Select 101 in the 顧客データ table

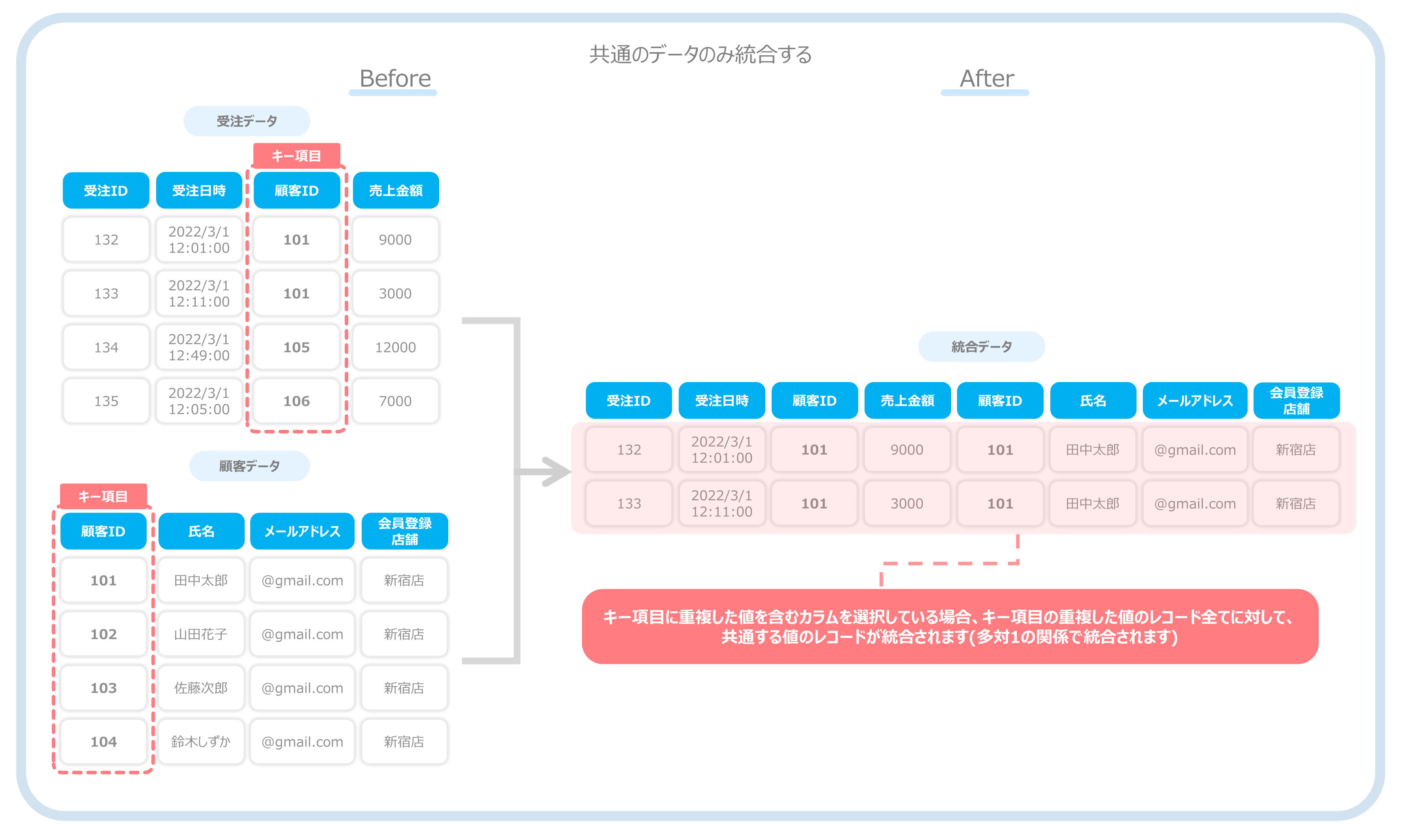pos(103,580)
